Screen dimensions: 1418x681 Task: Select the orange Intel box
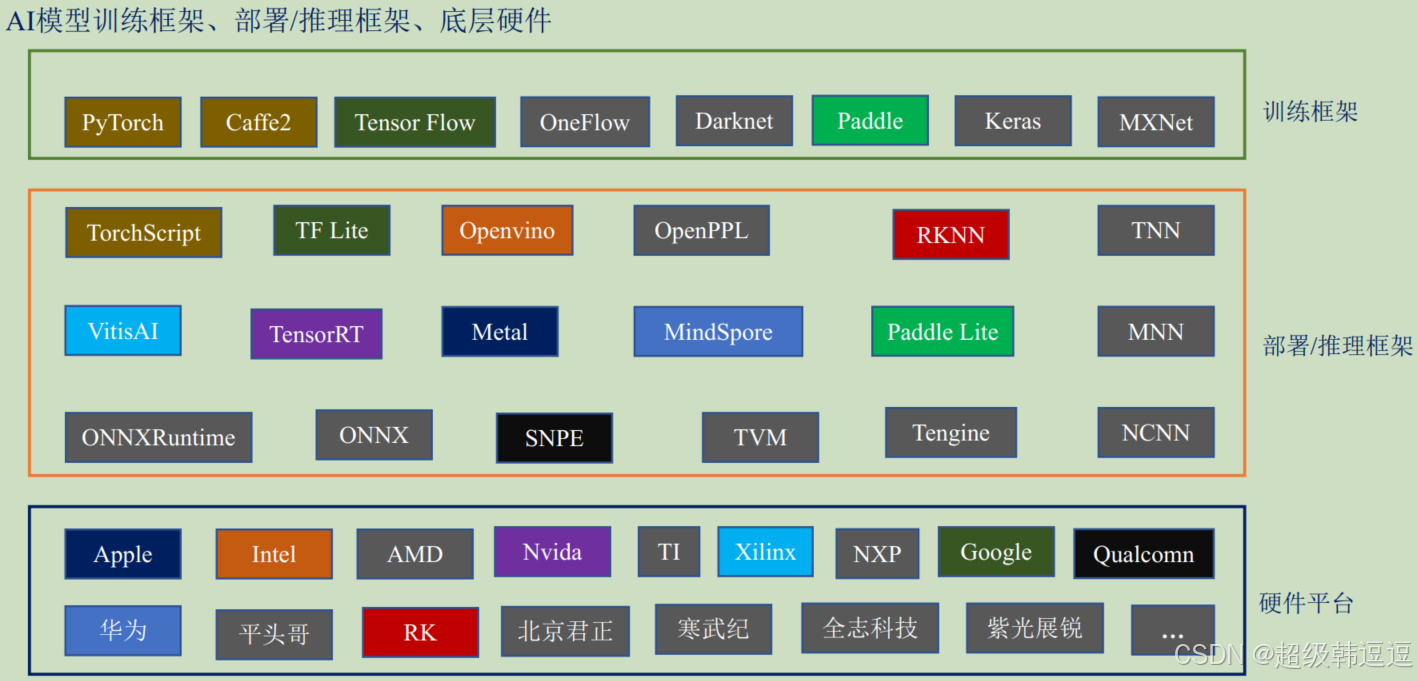tap(274, 554)
